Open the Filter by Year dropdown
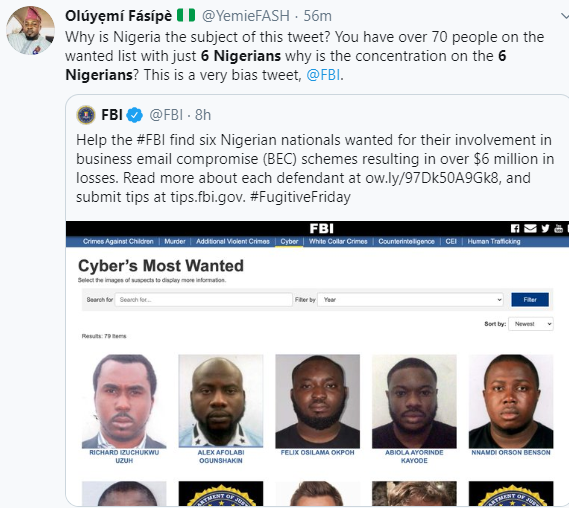 (410, 300)
